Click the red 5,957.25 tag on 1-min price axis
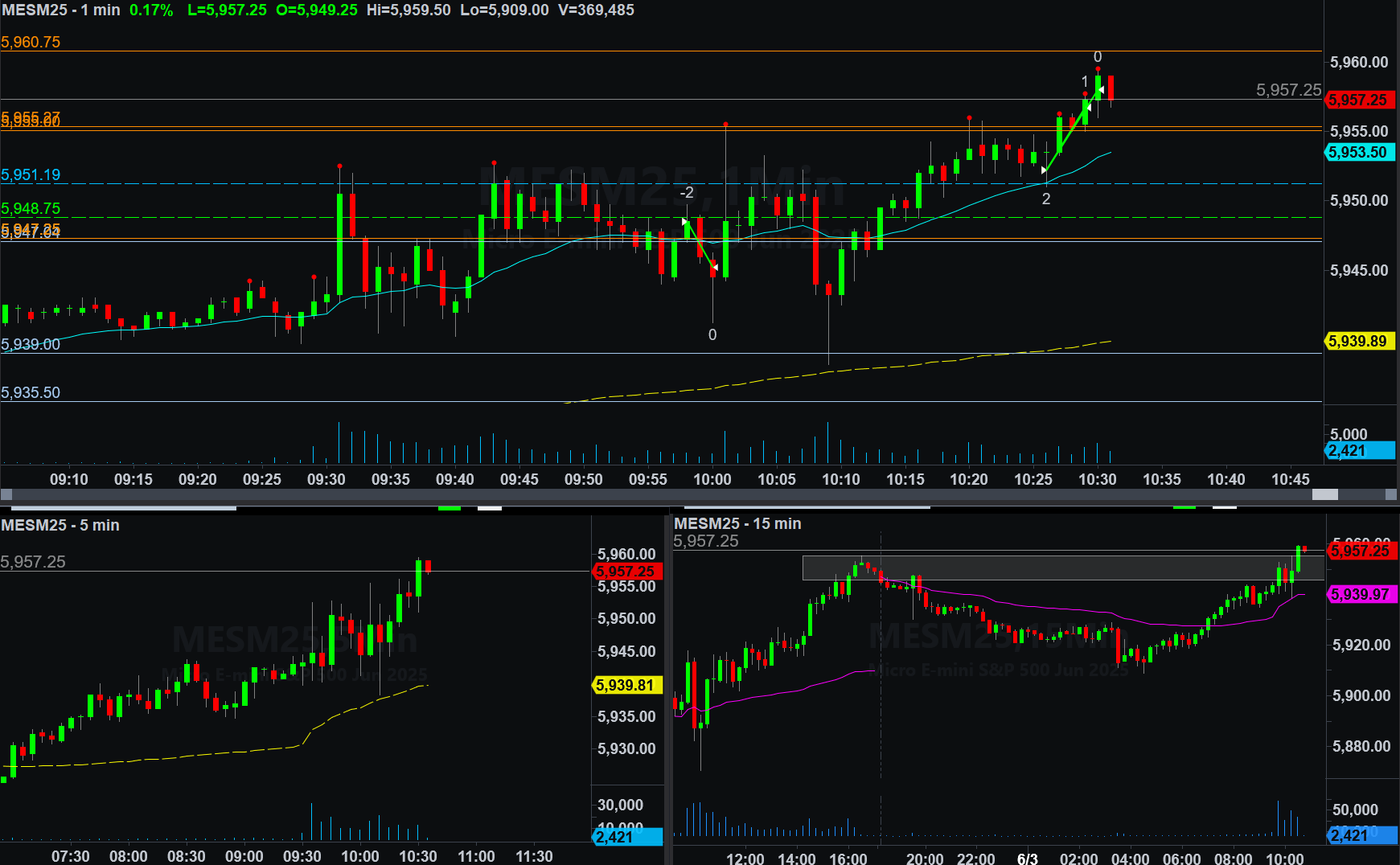This screenshot has width=1400, height=865. pos(1358,100)
